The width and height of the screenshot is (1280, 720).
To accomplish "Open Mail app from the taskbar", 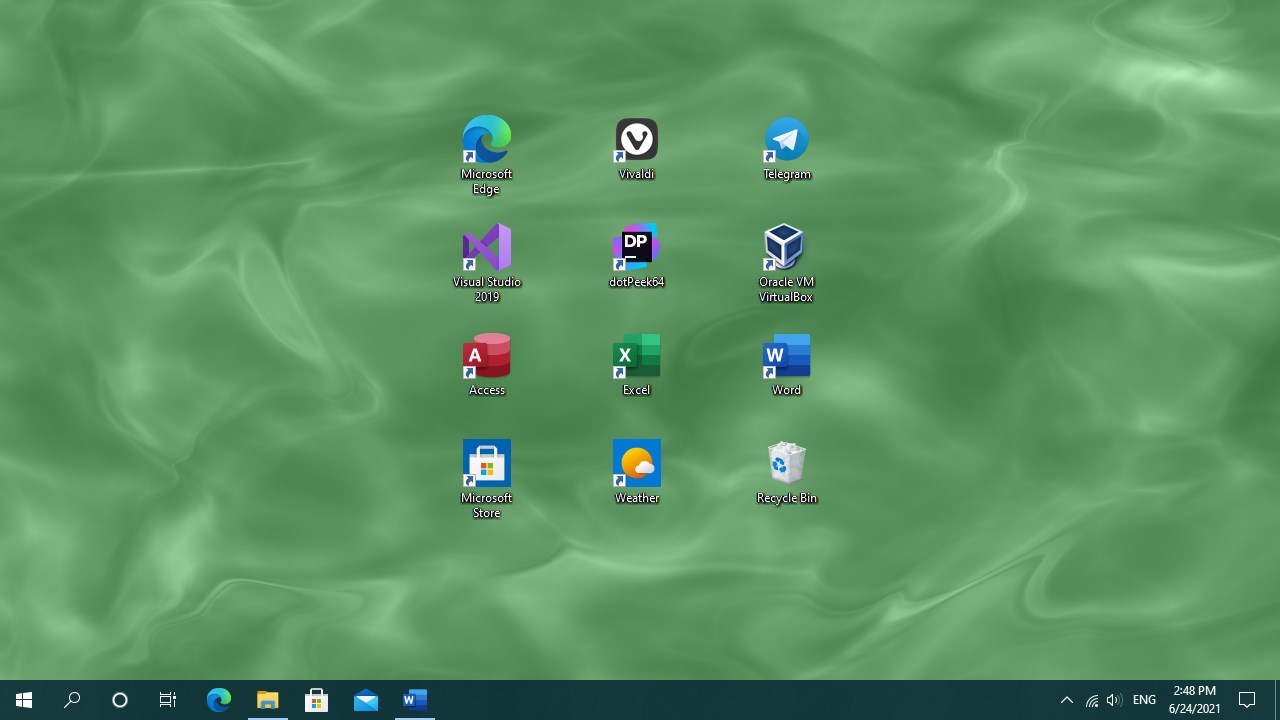I will (366, 700).
